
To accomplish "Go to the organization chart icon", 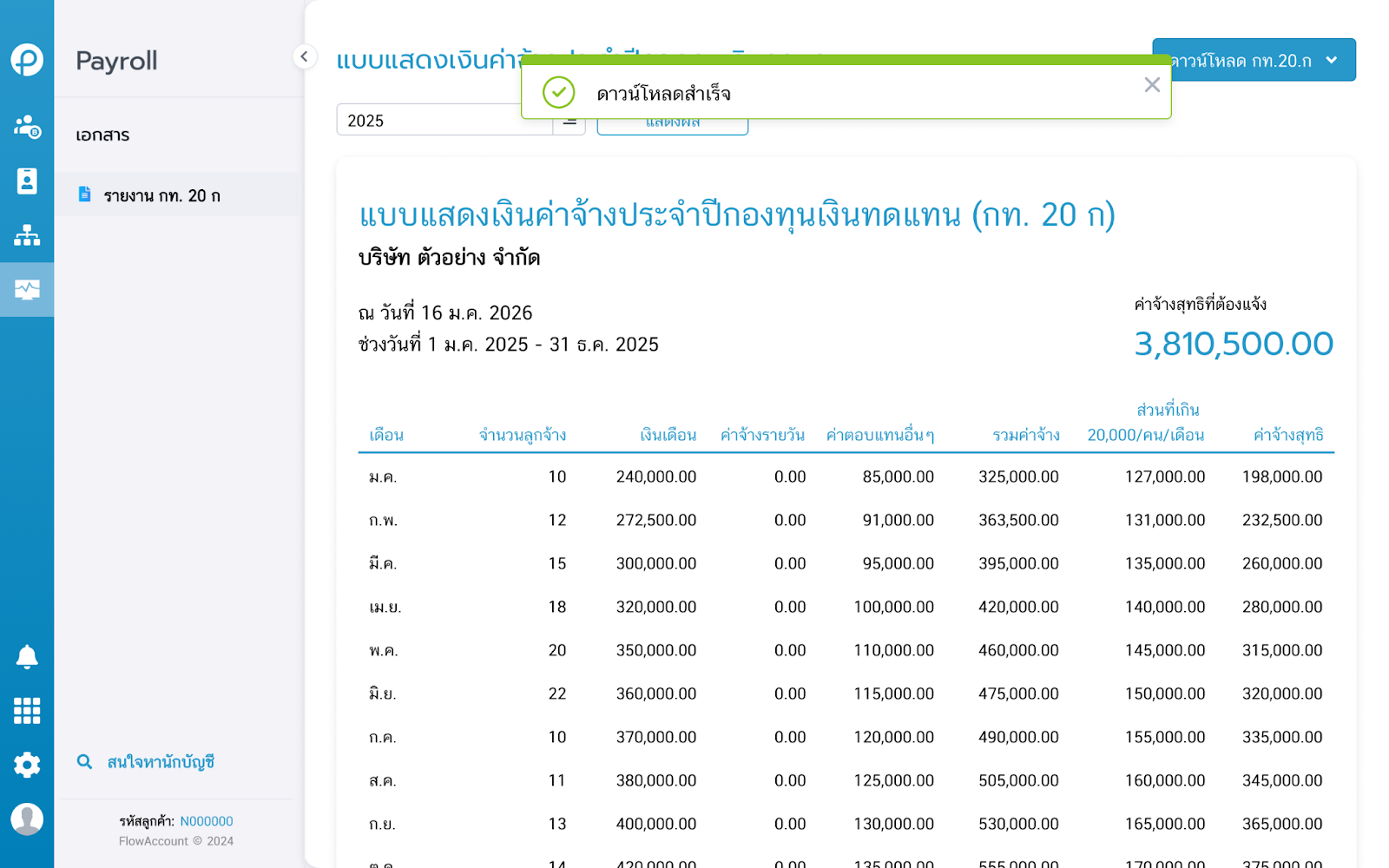I will tap(27, 235).
